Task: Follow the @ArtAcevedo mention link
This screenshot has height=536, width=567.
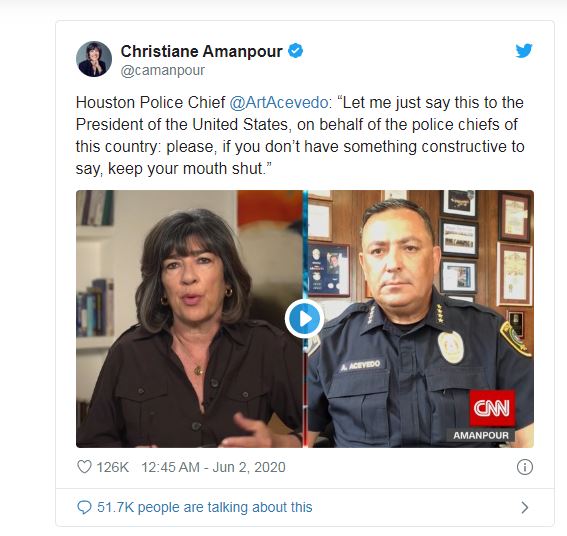Action: [x=279, y=103]
